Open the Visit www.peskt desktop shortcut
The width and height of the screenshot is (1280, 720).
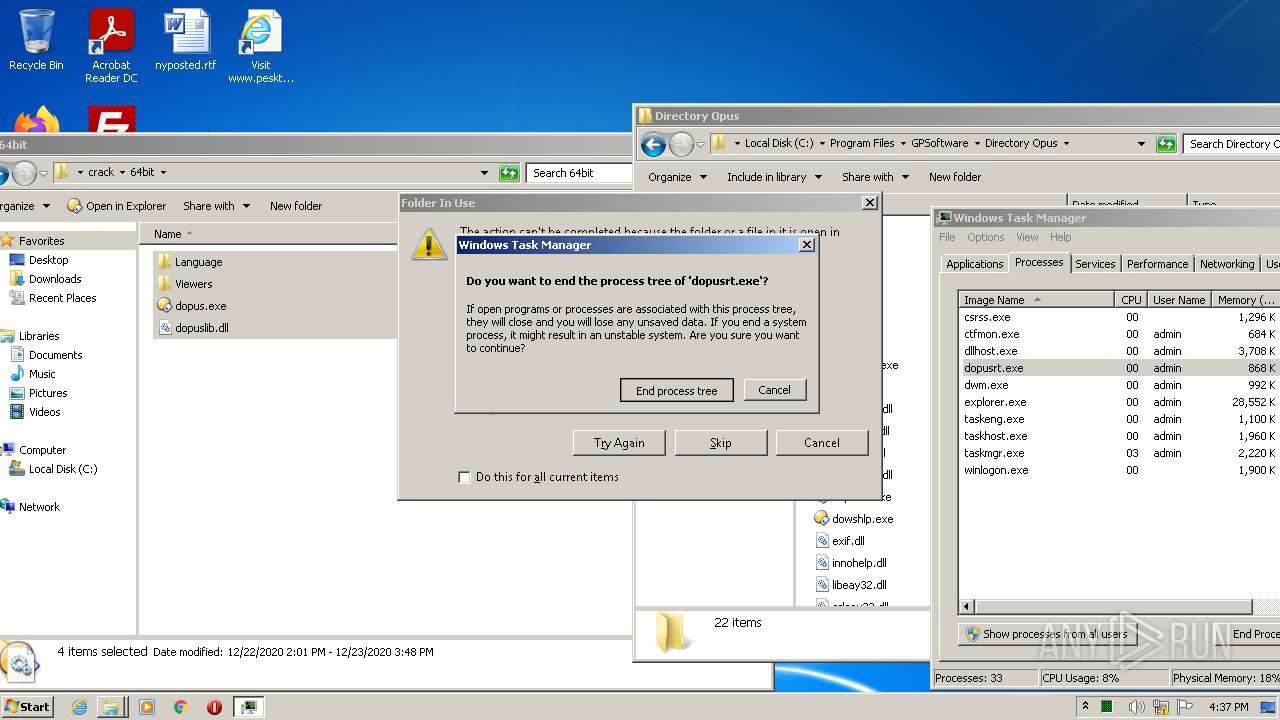click(260, 46)
